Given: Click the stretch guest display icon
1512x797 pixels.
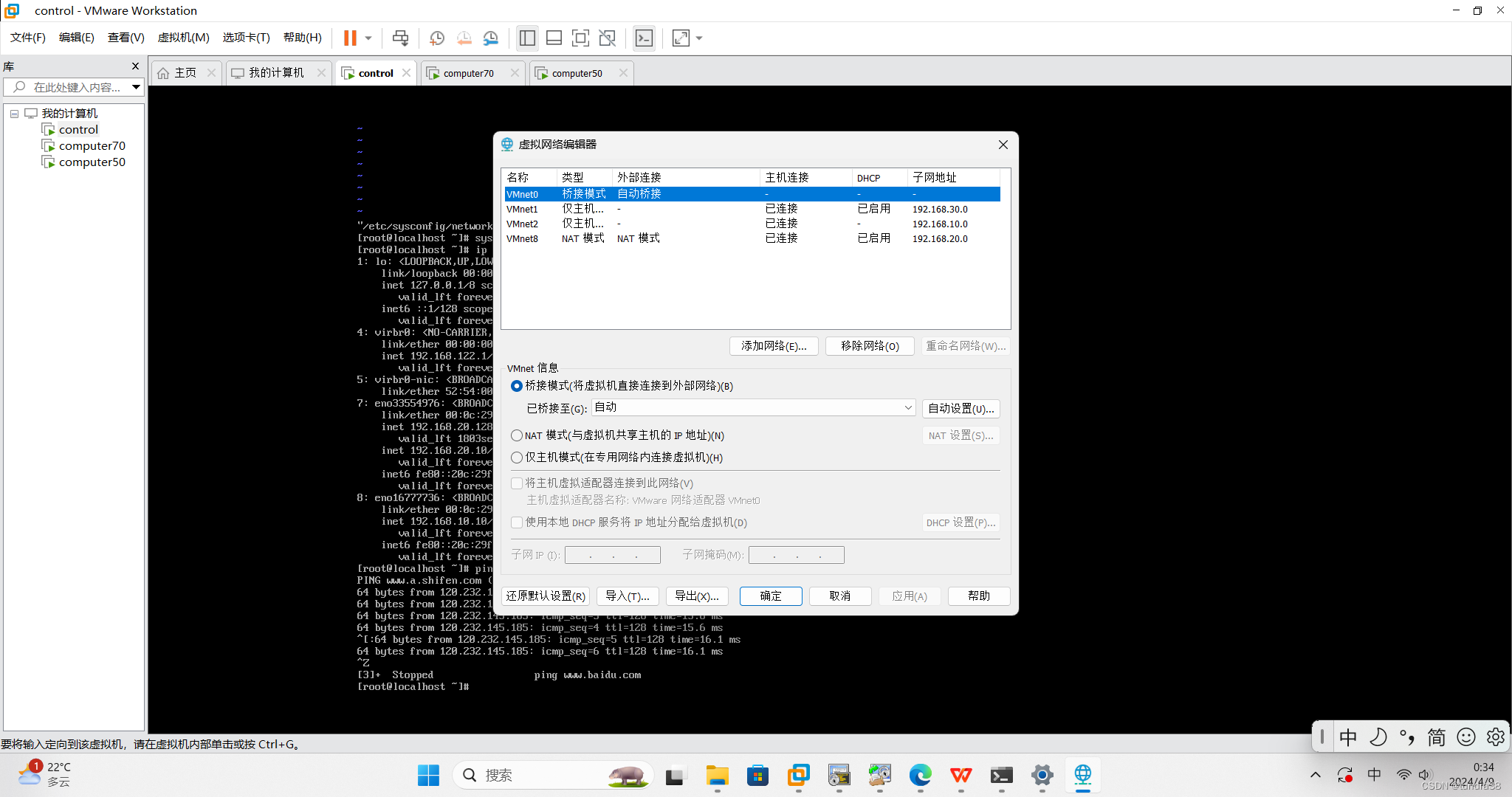Looking at the screenshot, I should (681, 38).
